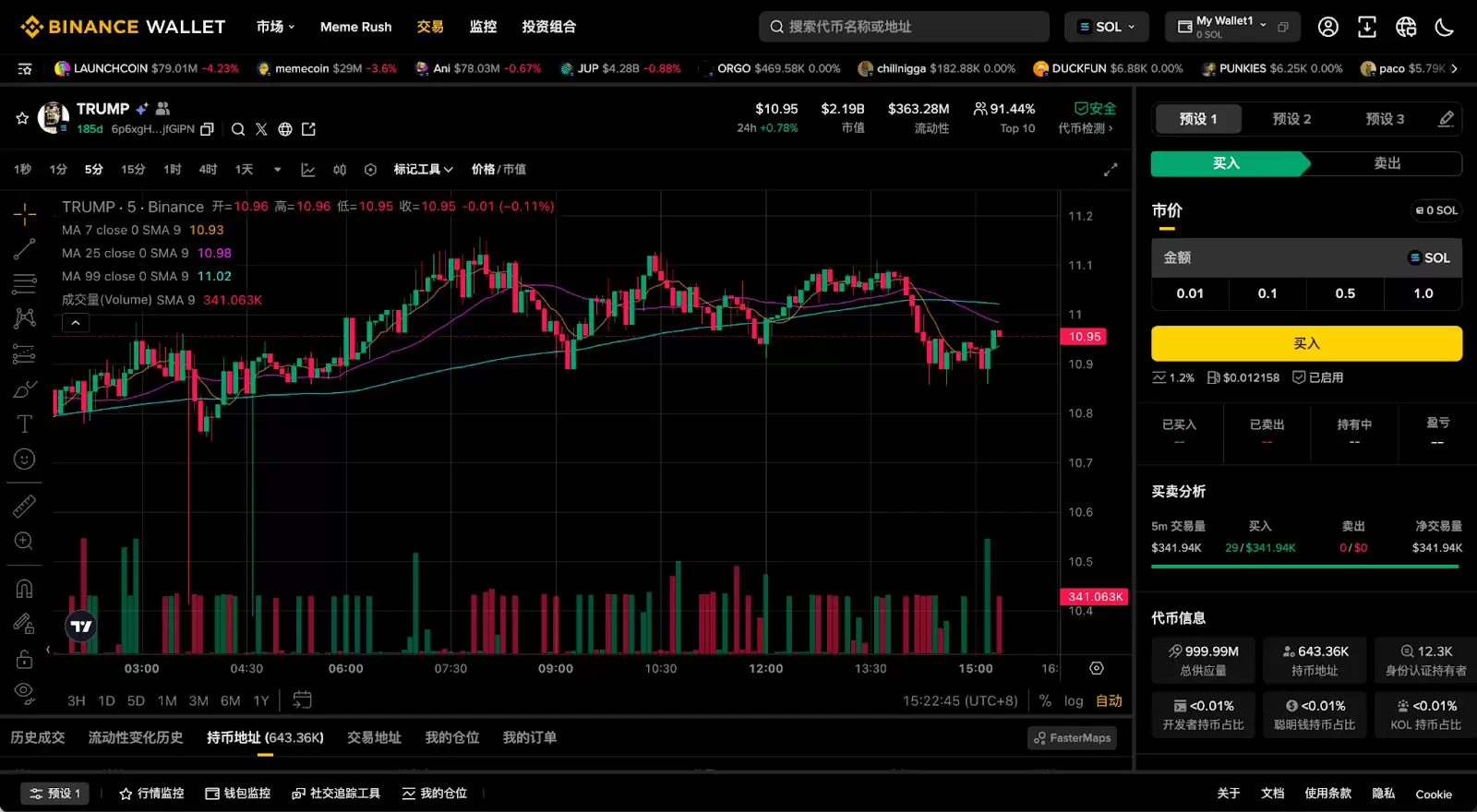Switch to the 卖出 sell tab
This screenshot has height=812, width=1477.
pos(1387,163)
